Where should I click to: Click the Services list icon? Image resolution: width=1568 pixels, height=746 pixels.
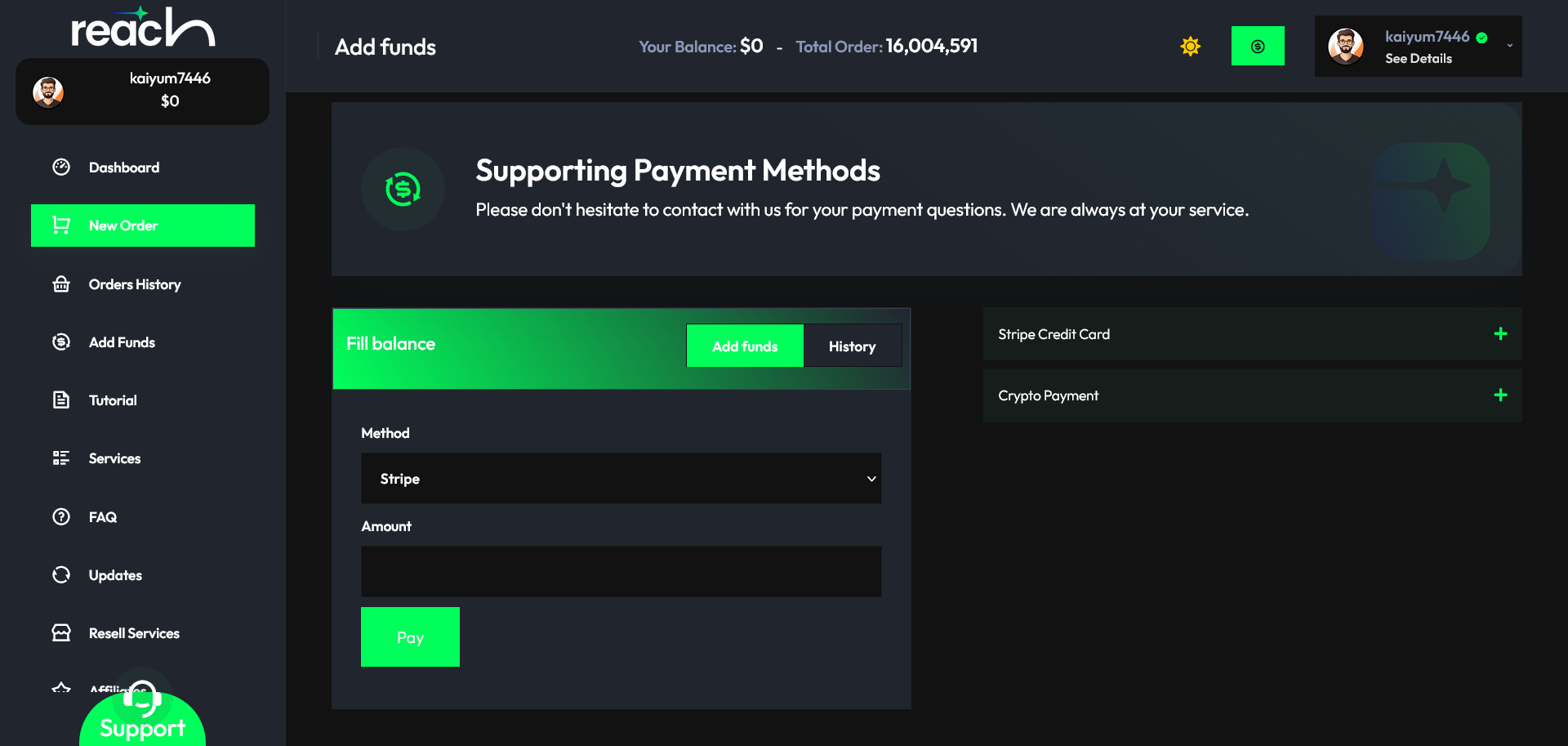point(61,458)
